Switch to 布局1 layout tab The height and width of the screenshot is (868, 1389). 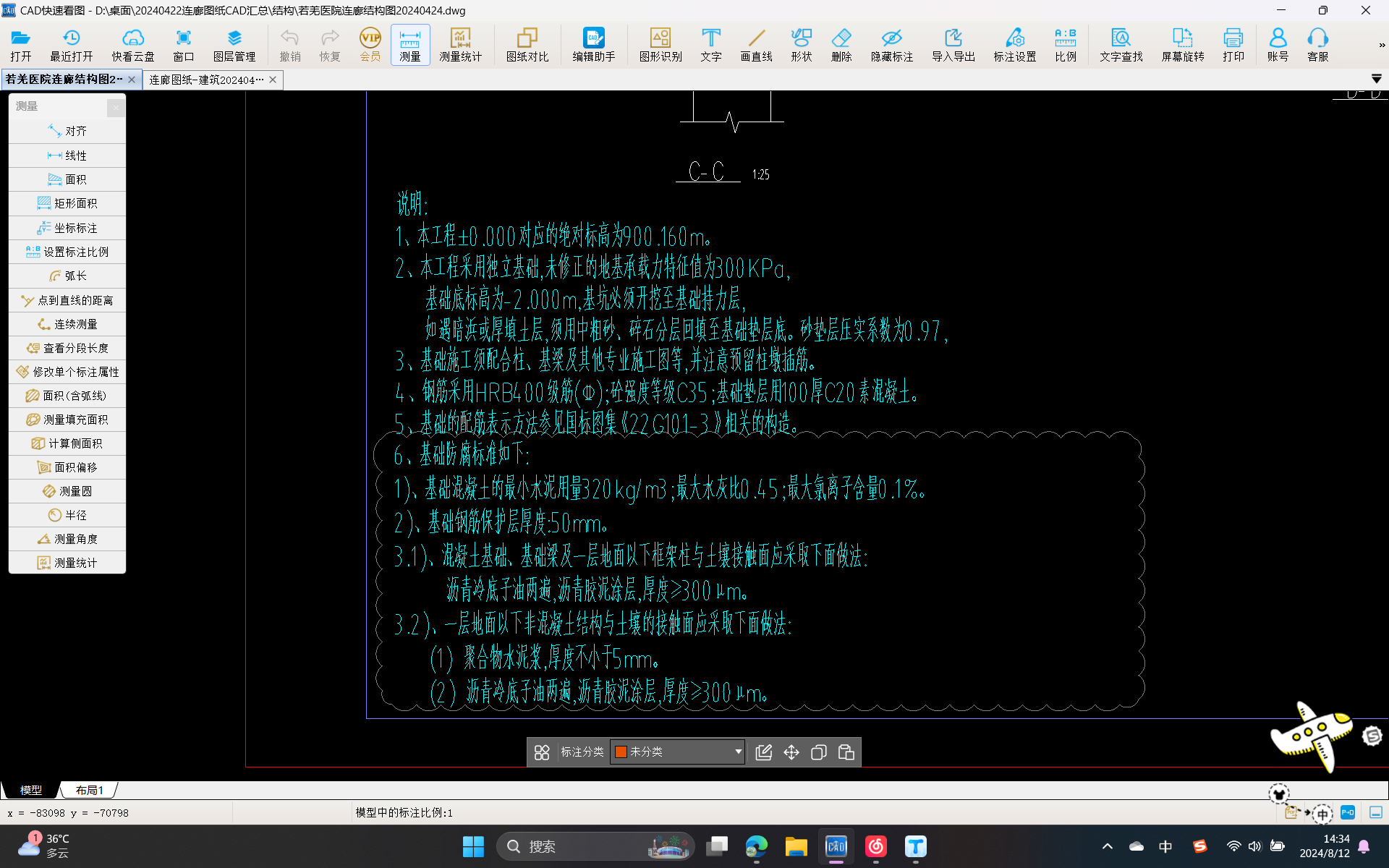click(x=89, y=790)
